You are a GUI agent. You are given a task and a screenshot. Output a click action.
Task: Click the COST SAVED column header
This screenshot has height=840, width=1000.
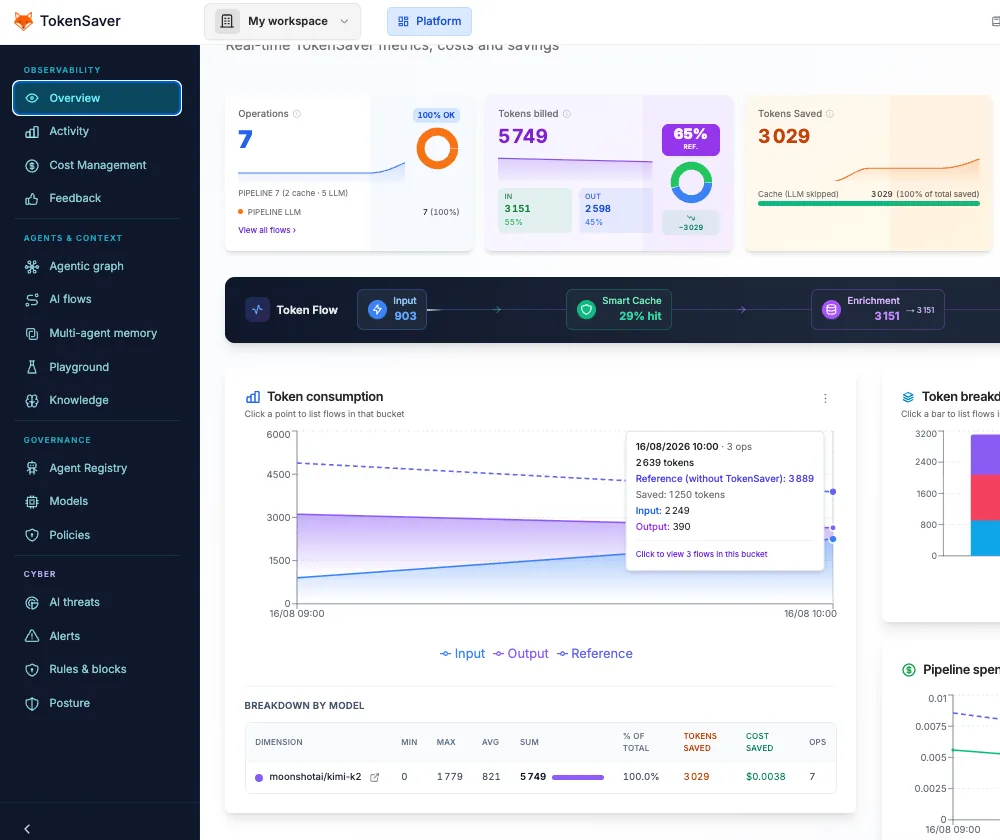click(x=759, y=742)
